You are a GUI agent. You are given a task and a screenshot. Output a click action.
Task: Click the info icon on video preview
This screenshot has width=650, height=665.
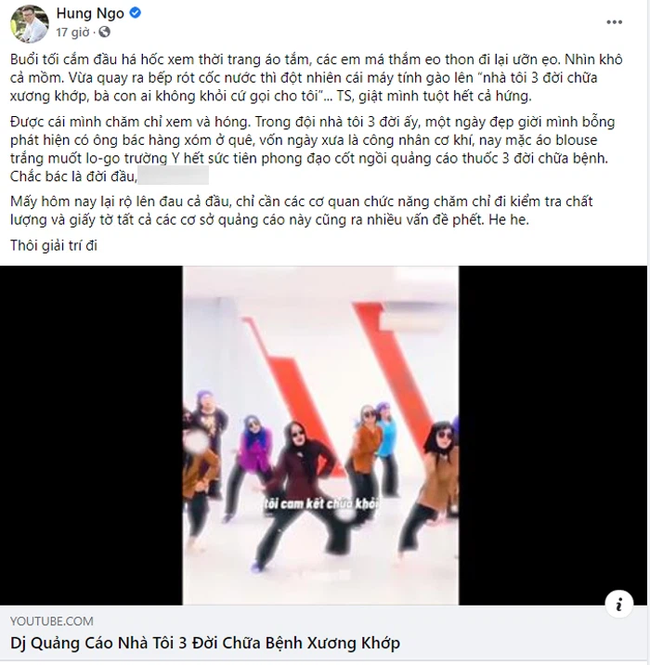coord(619,604)
